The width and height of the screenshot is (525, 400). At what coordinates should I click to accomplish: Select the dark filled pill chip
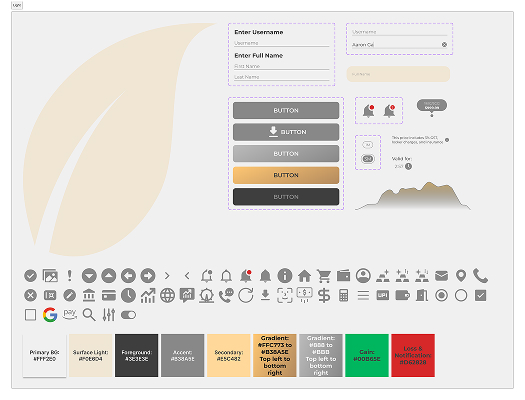click(368, 159)
